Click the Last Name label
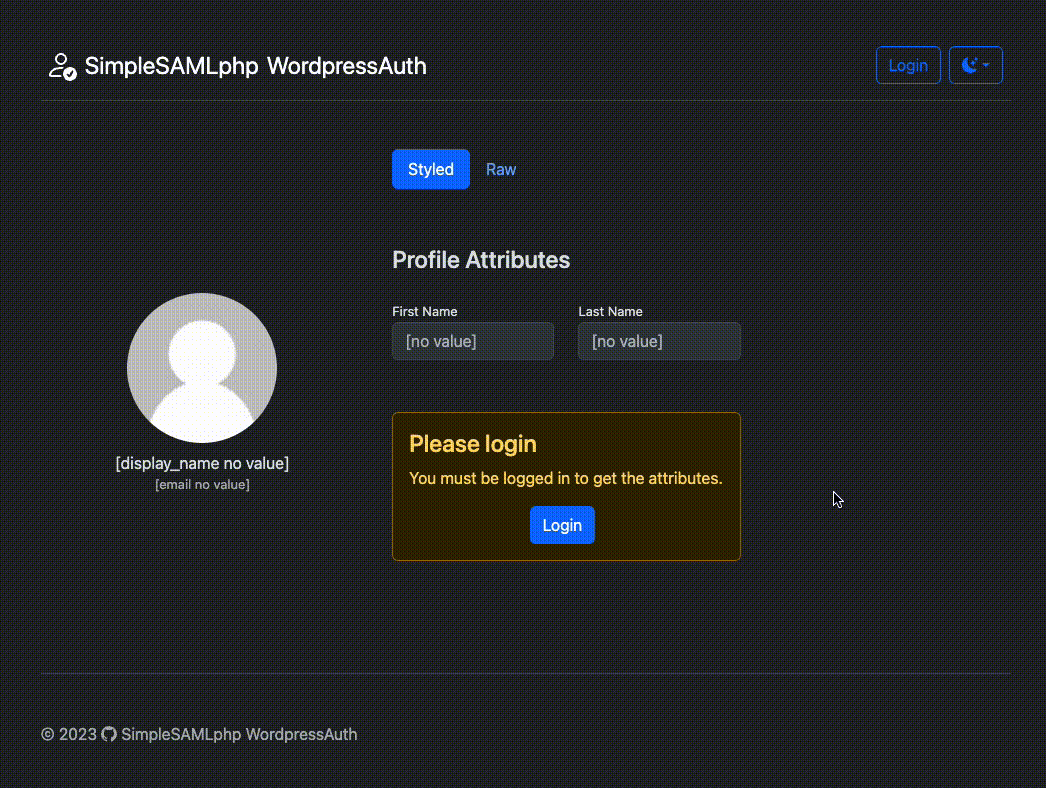The width and height of the screenshot is (1046, 788). coord(610,312)
